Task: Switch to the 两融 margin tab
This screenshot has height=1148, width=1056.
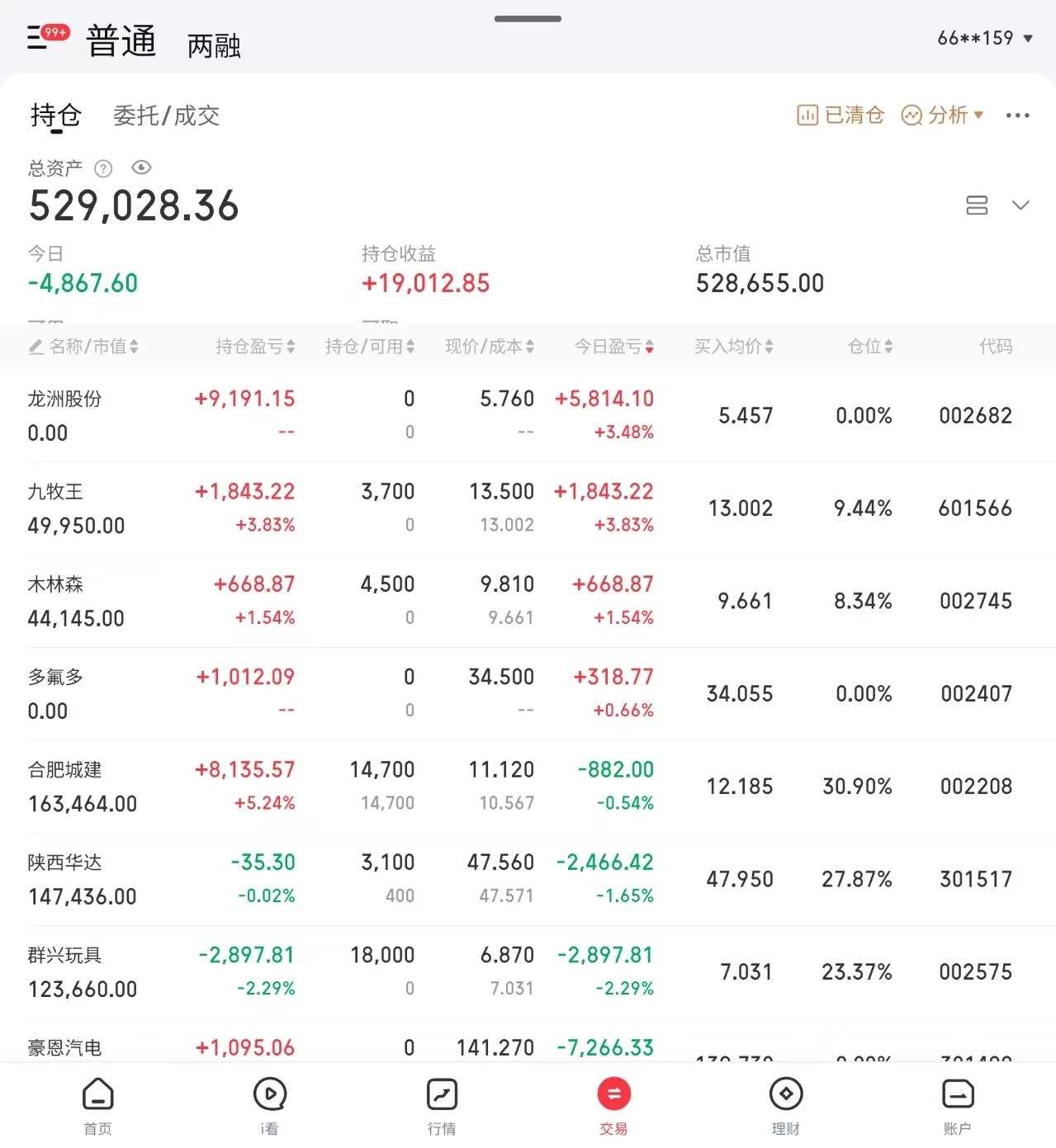Action: point(214,45)
